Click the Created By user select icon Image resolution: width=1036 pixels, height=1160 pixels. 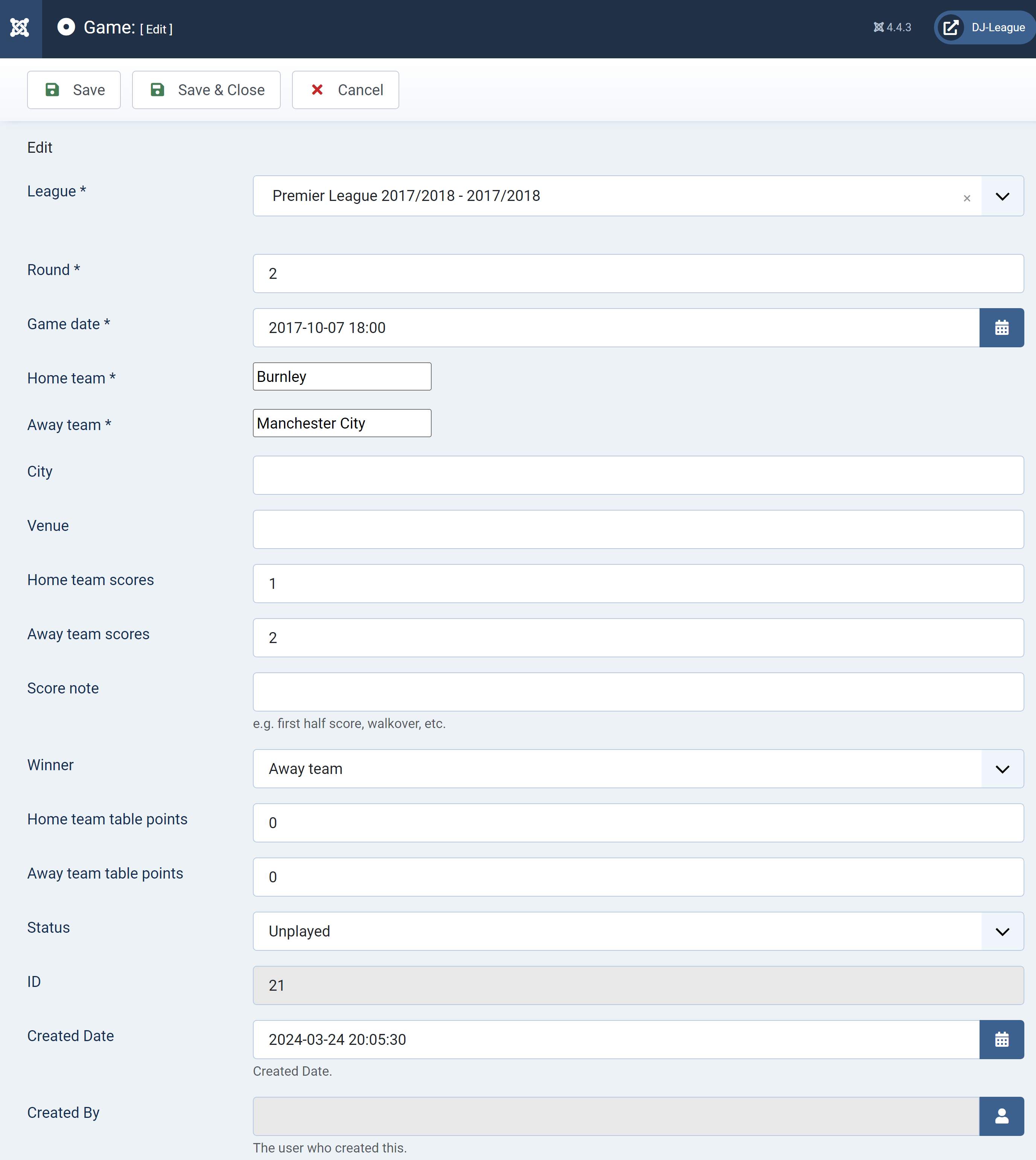[x=1001, y=1116]
